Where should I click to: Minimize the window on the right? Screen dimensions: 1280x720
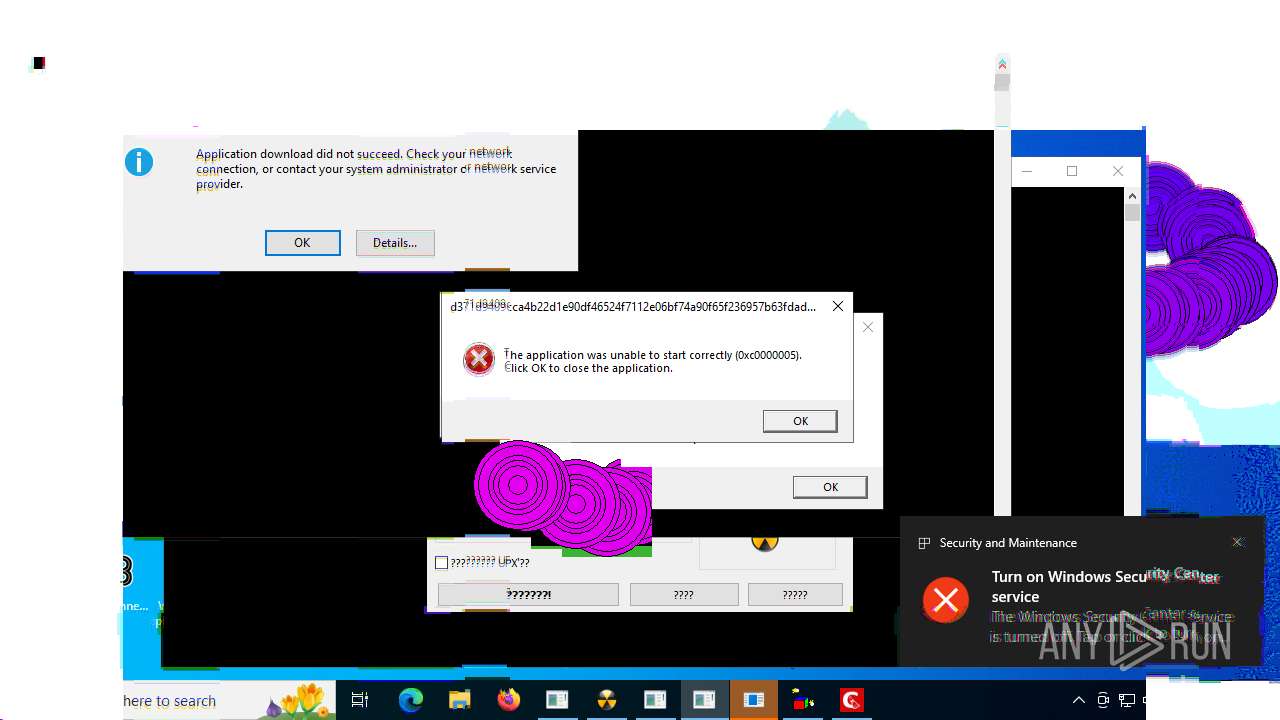pos(1026,171)
